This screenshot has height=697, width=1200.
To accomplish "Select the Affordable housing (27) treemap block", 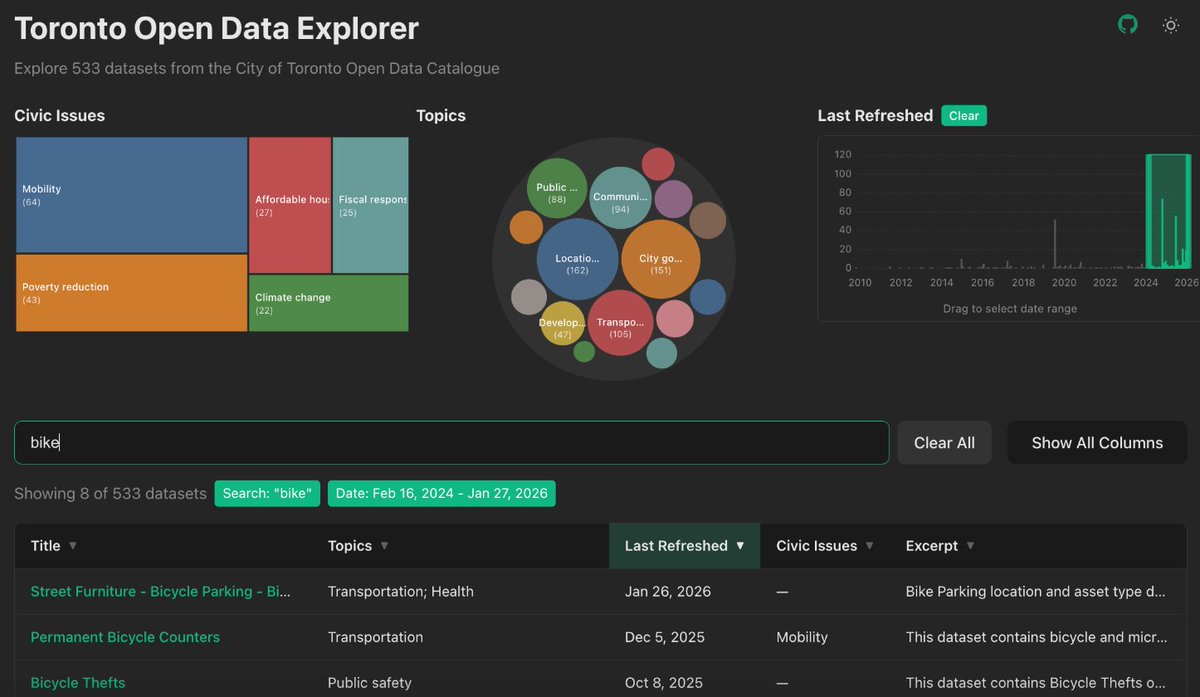I will [290, 205].
